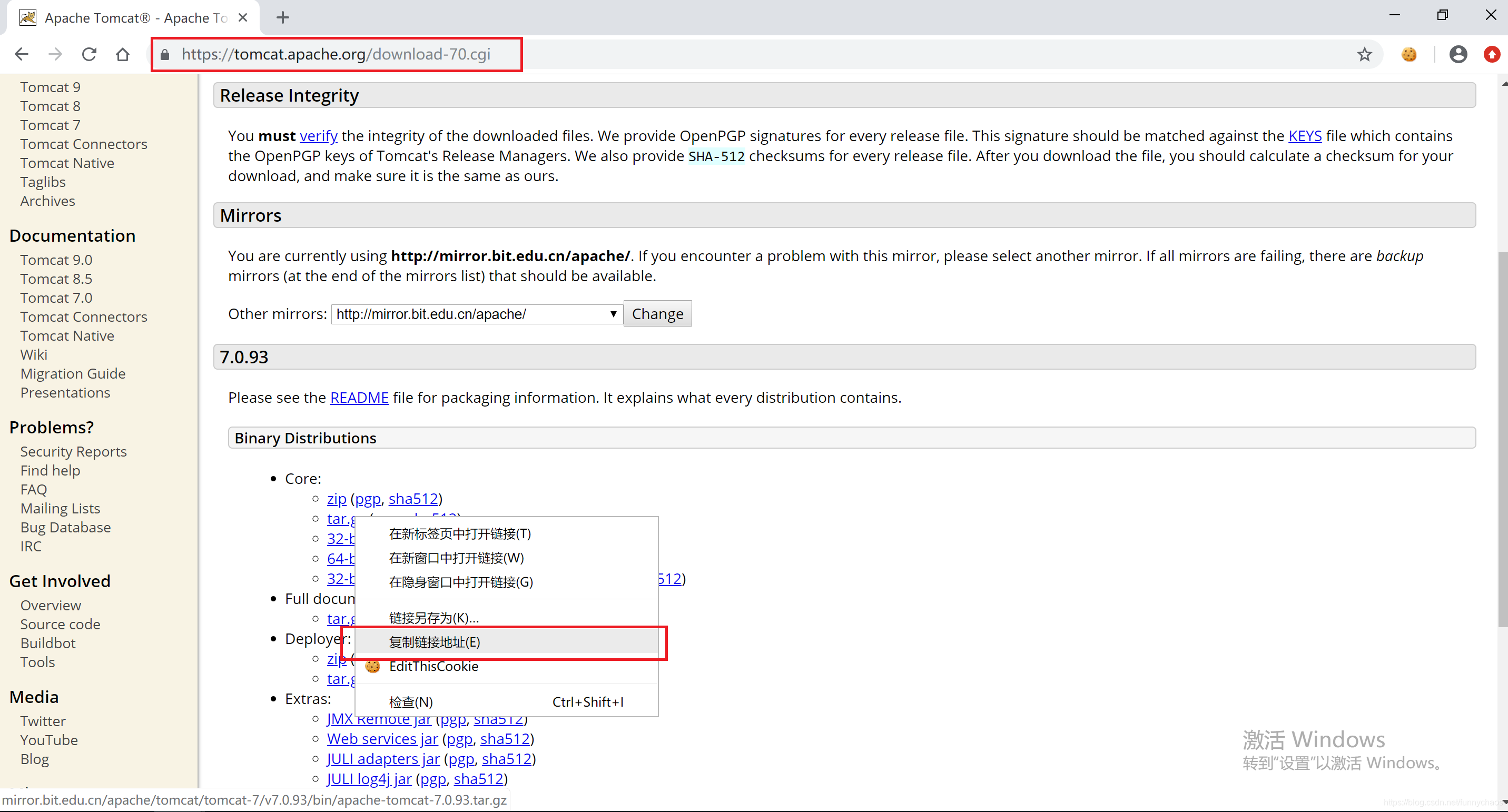
Task: Open IRC sidebar link
Action: point(31,546)
